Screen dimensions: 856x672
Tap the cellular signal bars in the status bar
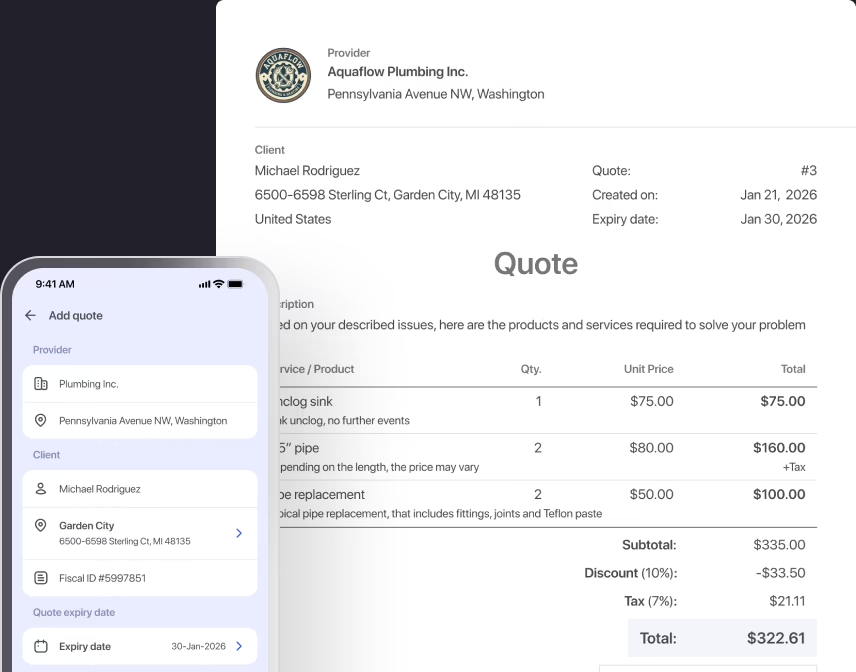pyautogui.click(x=205, y=284)
